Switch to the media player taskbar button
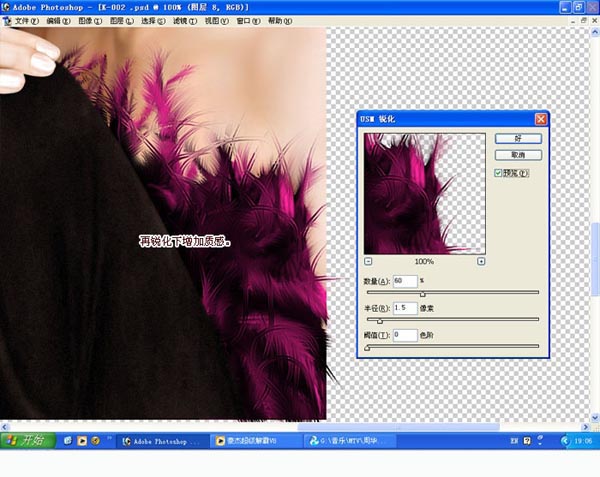Image resolution: width=600 pixels, height=477 pixels. tap(256, 441)
